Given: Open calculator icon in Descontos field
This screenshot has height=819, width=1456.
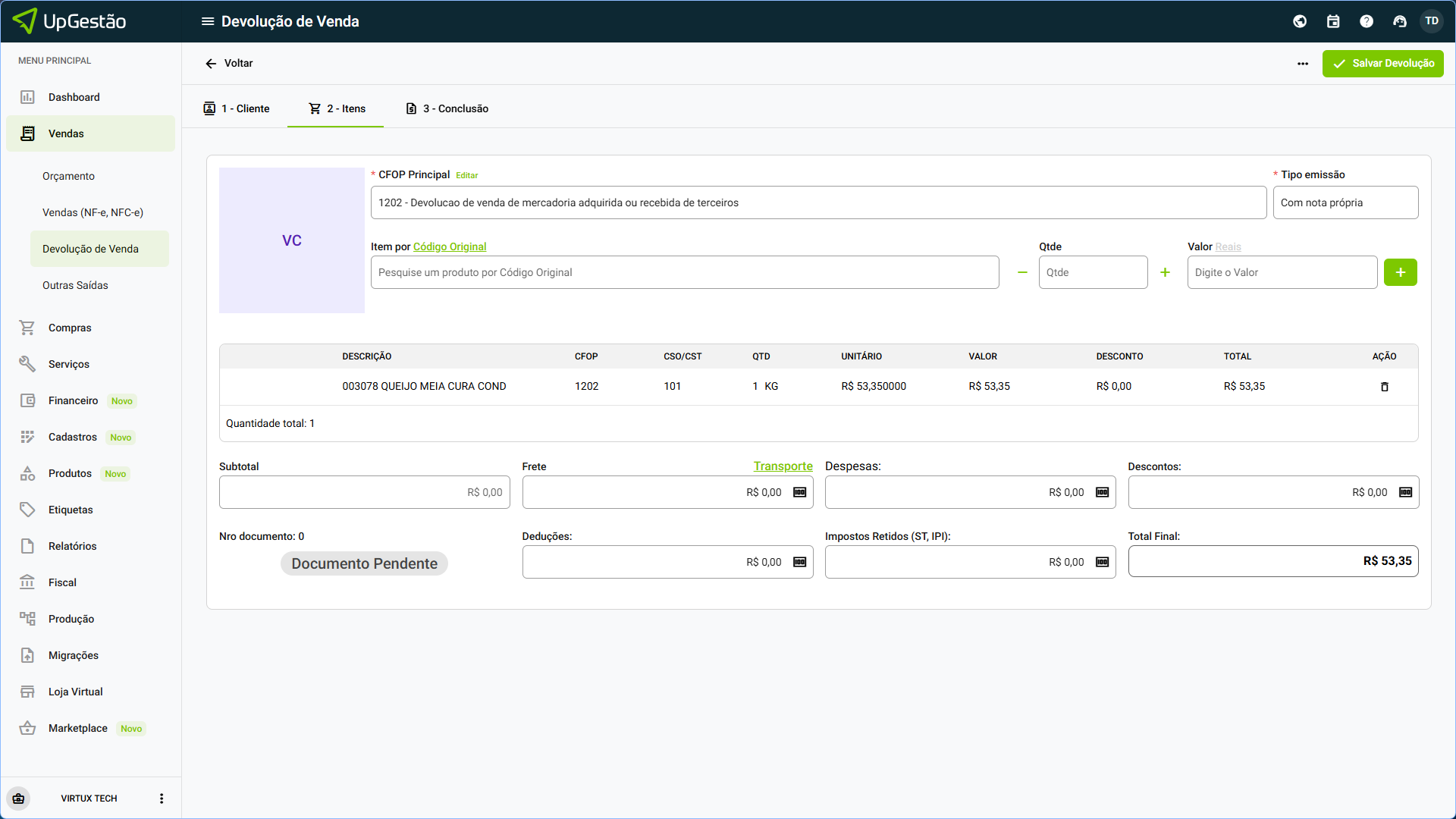Looking at the screenshot, I should [x=1405, y=492].
